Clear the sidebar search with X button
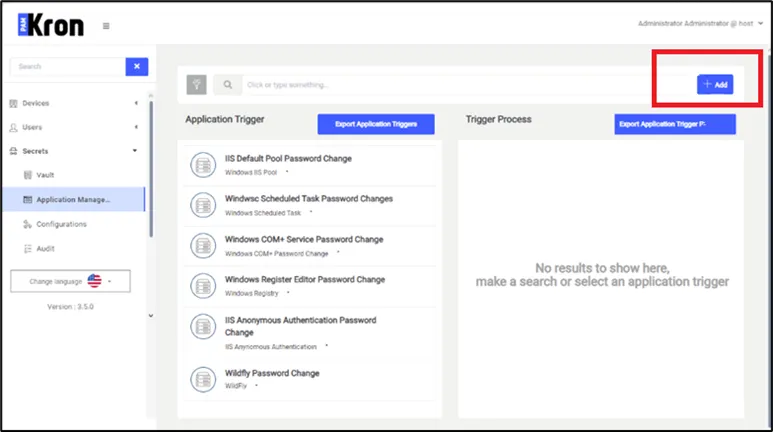 point(137,66)
